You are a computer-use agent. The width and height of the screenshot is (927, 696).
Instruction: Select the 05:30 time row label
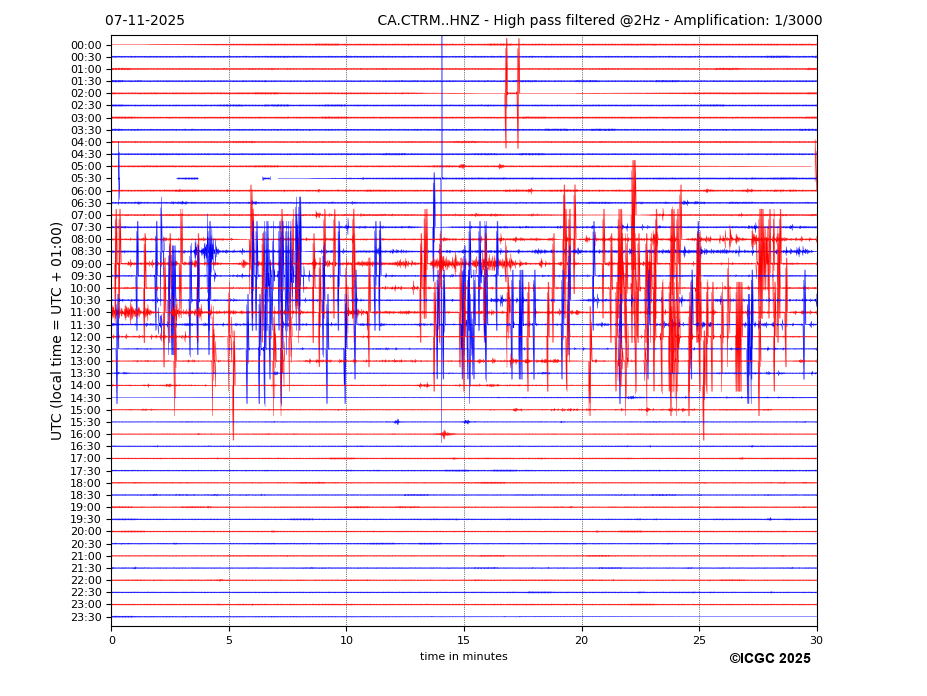point(85,179)
